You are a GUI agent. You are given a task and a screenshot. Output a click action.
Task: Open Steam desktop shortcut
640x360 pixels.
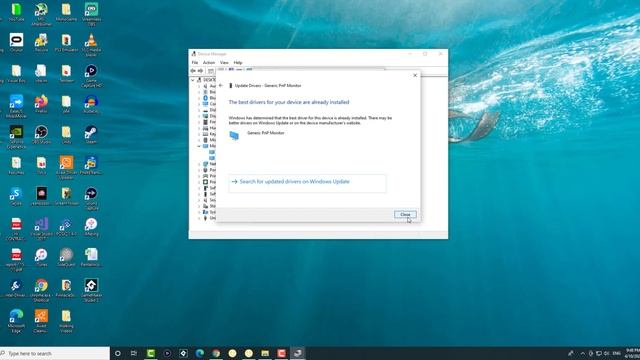click(91, 135)
